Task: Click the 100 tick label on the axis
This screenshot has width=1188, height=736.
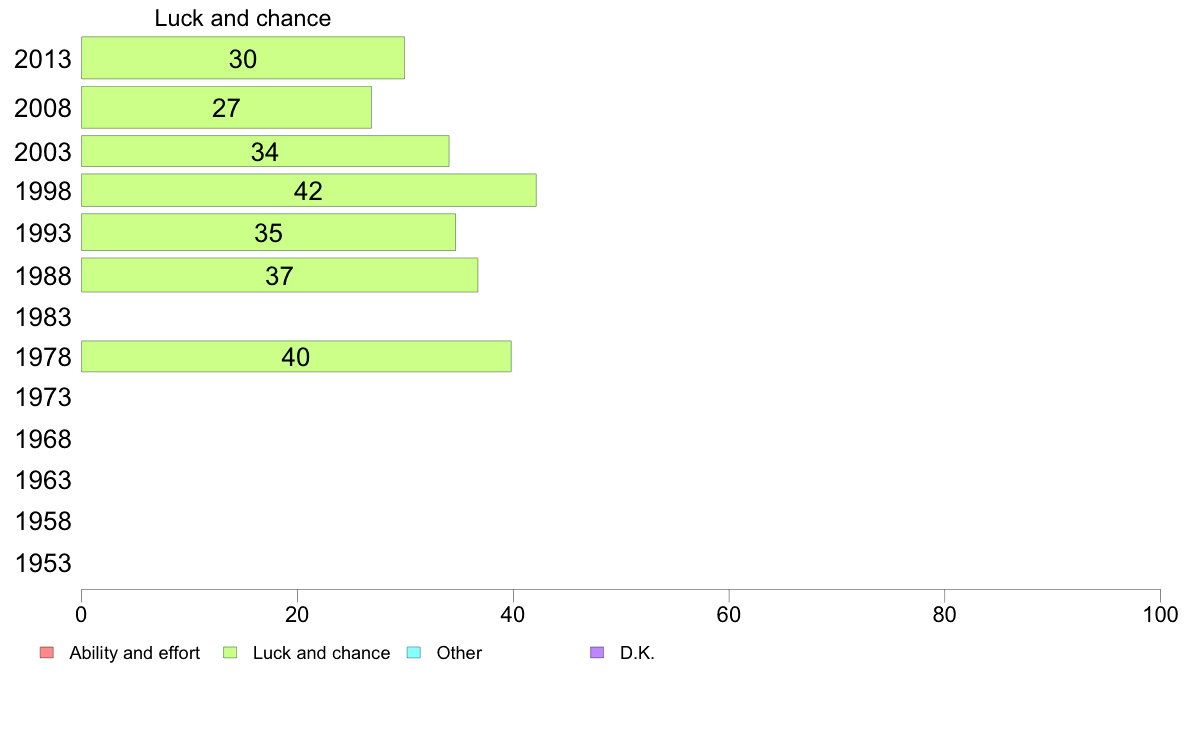Action: tap(1160, 615)
